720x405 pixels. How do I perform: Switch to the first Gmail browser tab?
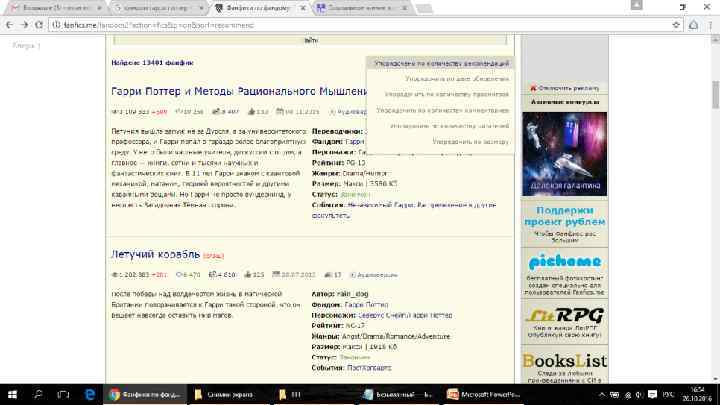[x=56, y=8]
